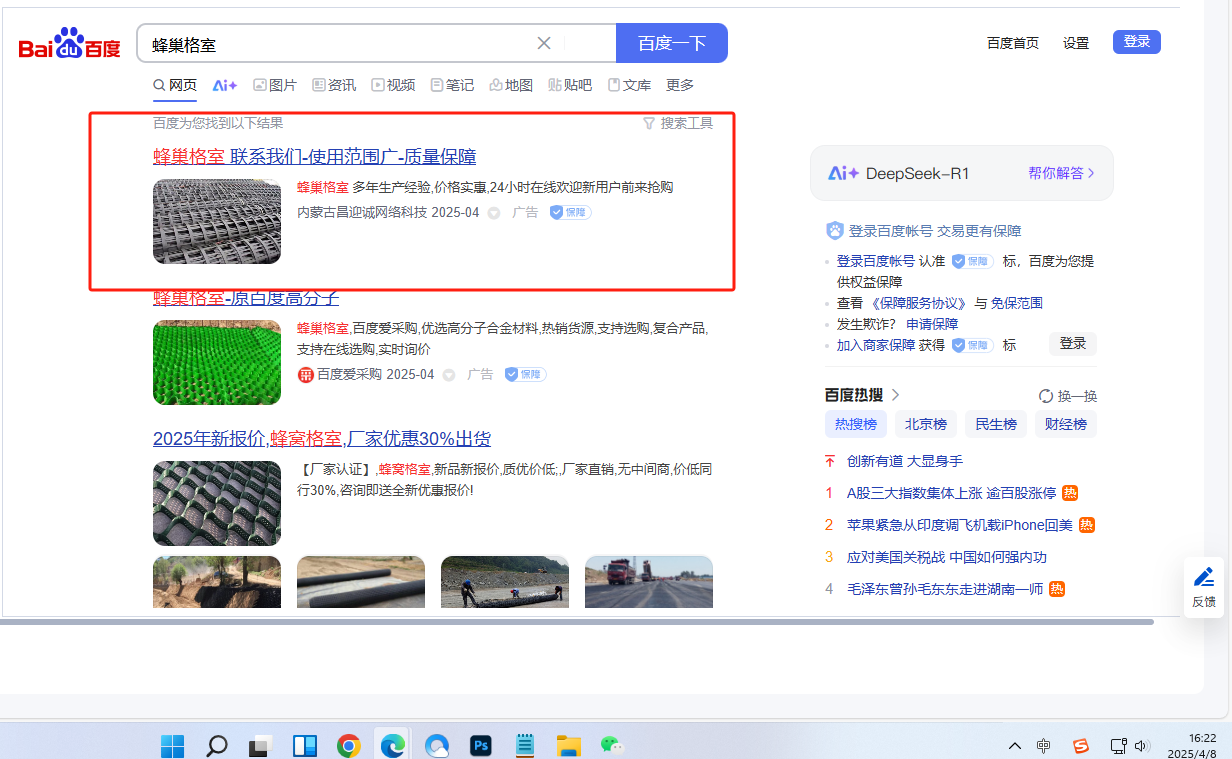1232x759 pixels.
Task: Open Task View on the taskbar
Action: tap(261, 746)
